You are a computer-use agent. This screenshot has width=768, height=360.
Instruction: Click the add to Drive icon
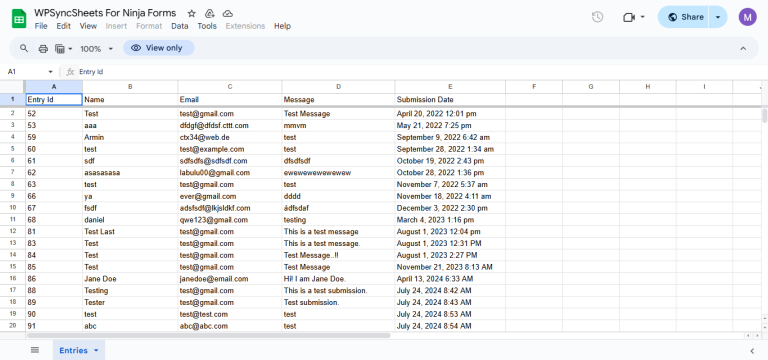pos(210,13)
